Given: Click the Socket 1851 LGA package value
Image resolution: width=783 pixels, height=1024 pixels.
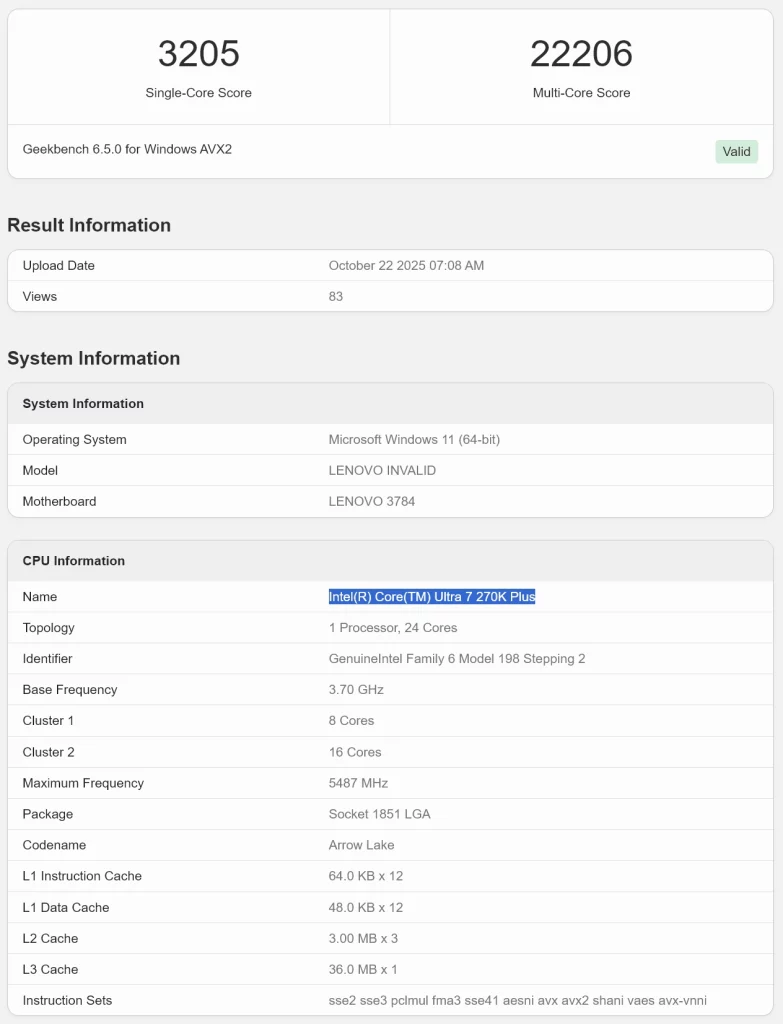Looking at the screenshot, I should point(379,814).
